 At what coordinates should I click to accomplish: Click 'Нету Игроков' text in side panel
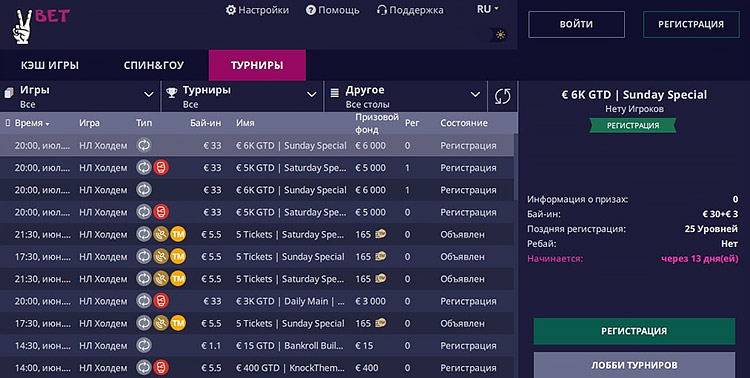(x=634, y=109)
